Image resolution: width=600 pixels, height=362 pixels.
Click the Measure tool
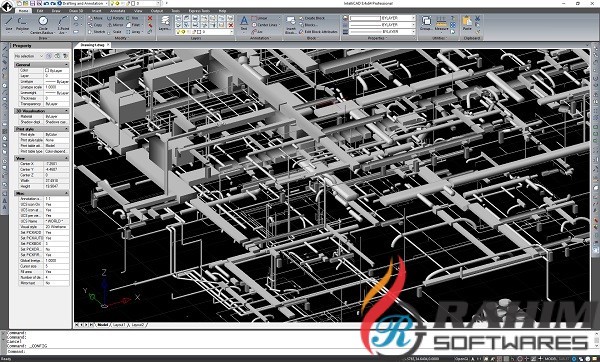click(441, 23)
